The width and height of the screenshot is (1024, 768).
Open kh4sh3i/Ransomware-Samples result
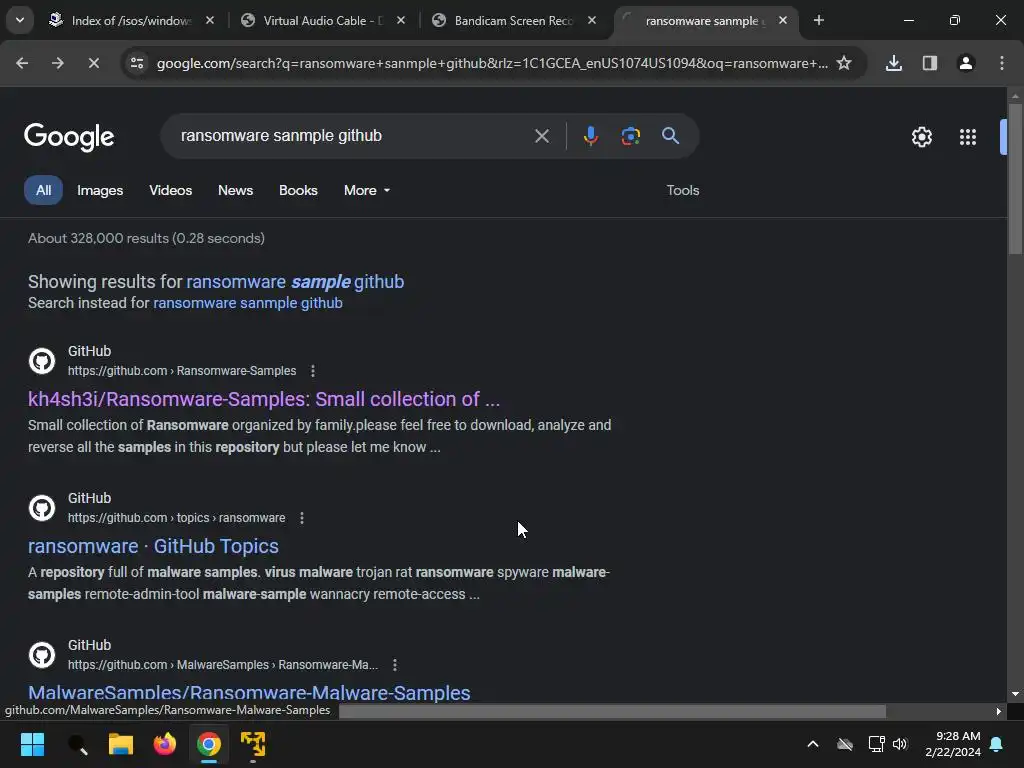point(264,399)
